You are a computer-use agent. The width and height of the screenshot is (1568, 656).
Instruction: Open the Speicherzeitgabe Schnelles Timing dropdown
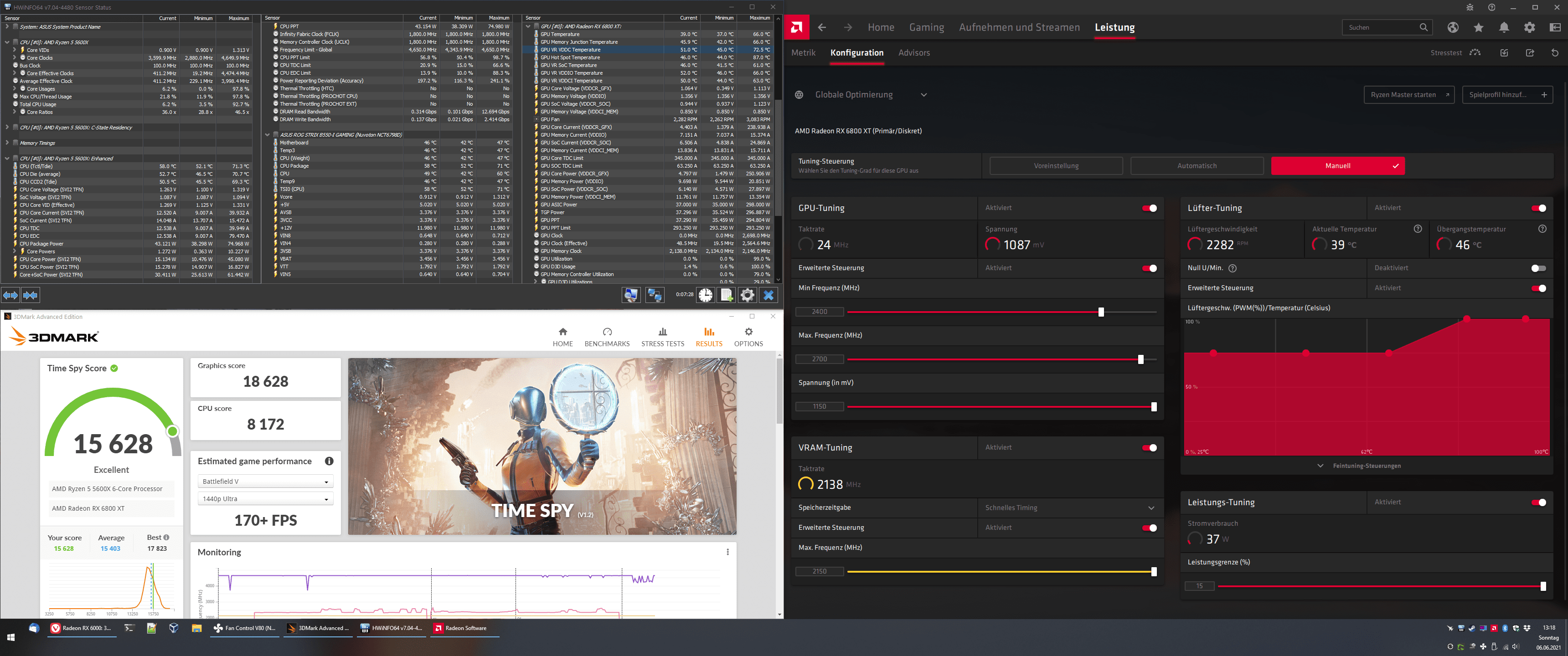click(1070, 508)
